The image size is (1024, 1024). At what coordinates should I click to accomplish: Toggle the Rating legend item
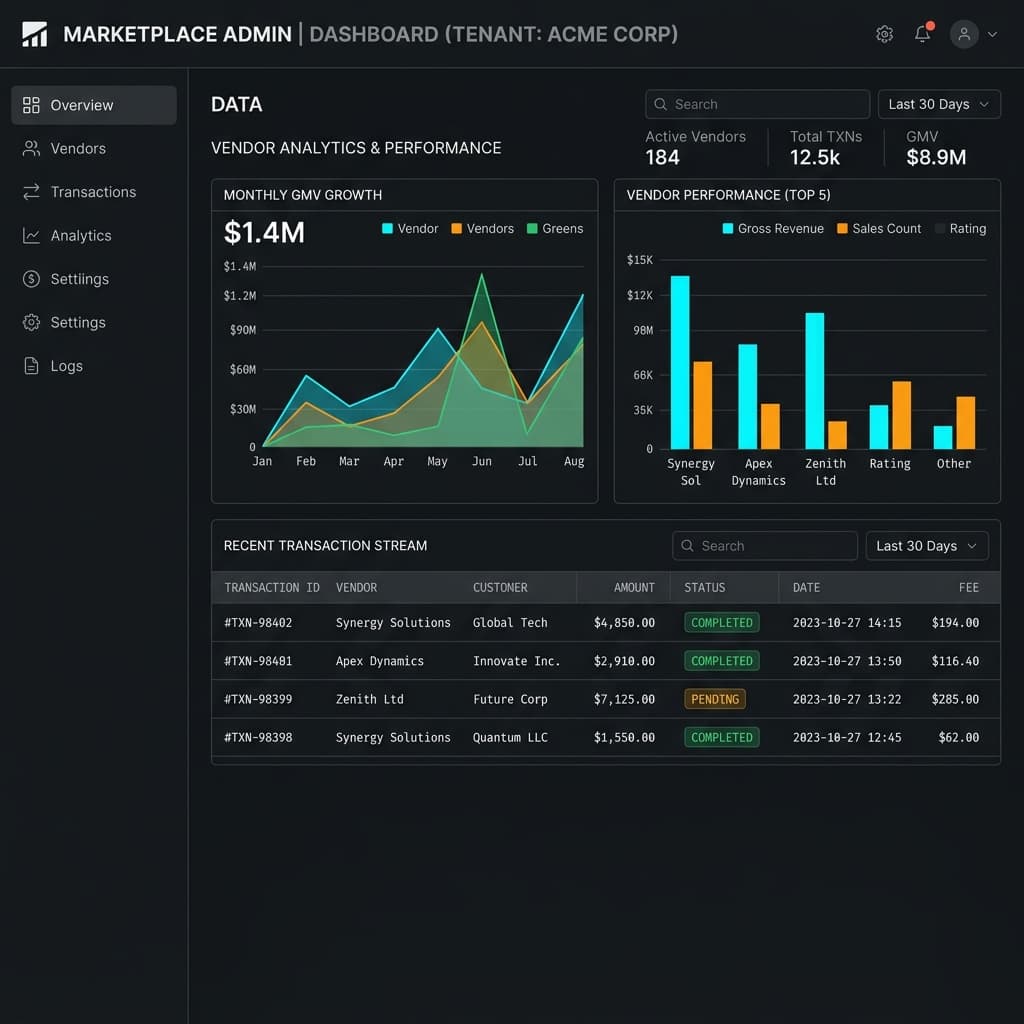click(x=961, y=229)
